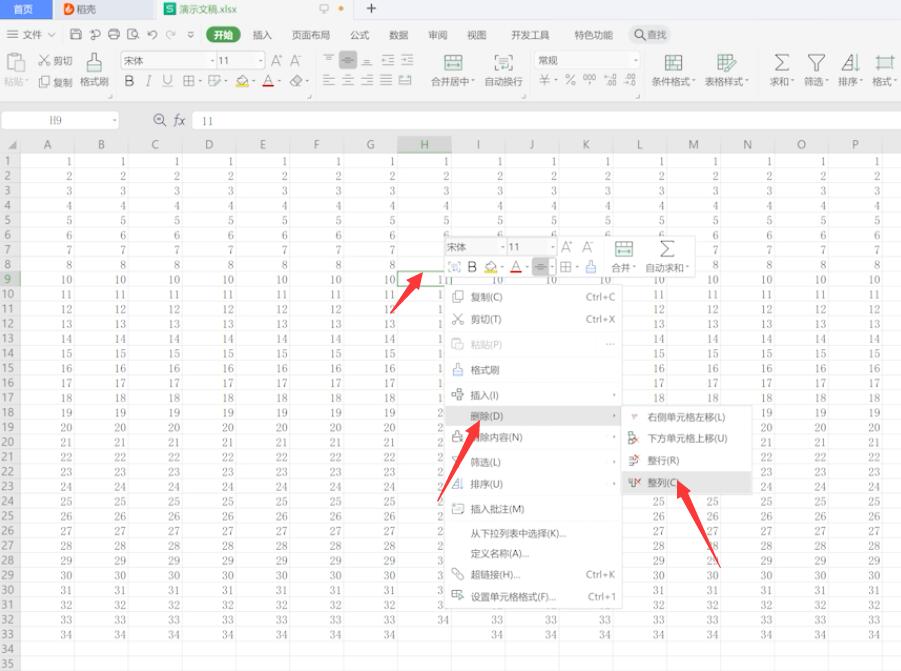Image resolution: width=901 pixels, height=671 pixels.
Task: Open number format (常规) dropdown
Action: [635, 60]
